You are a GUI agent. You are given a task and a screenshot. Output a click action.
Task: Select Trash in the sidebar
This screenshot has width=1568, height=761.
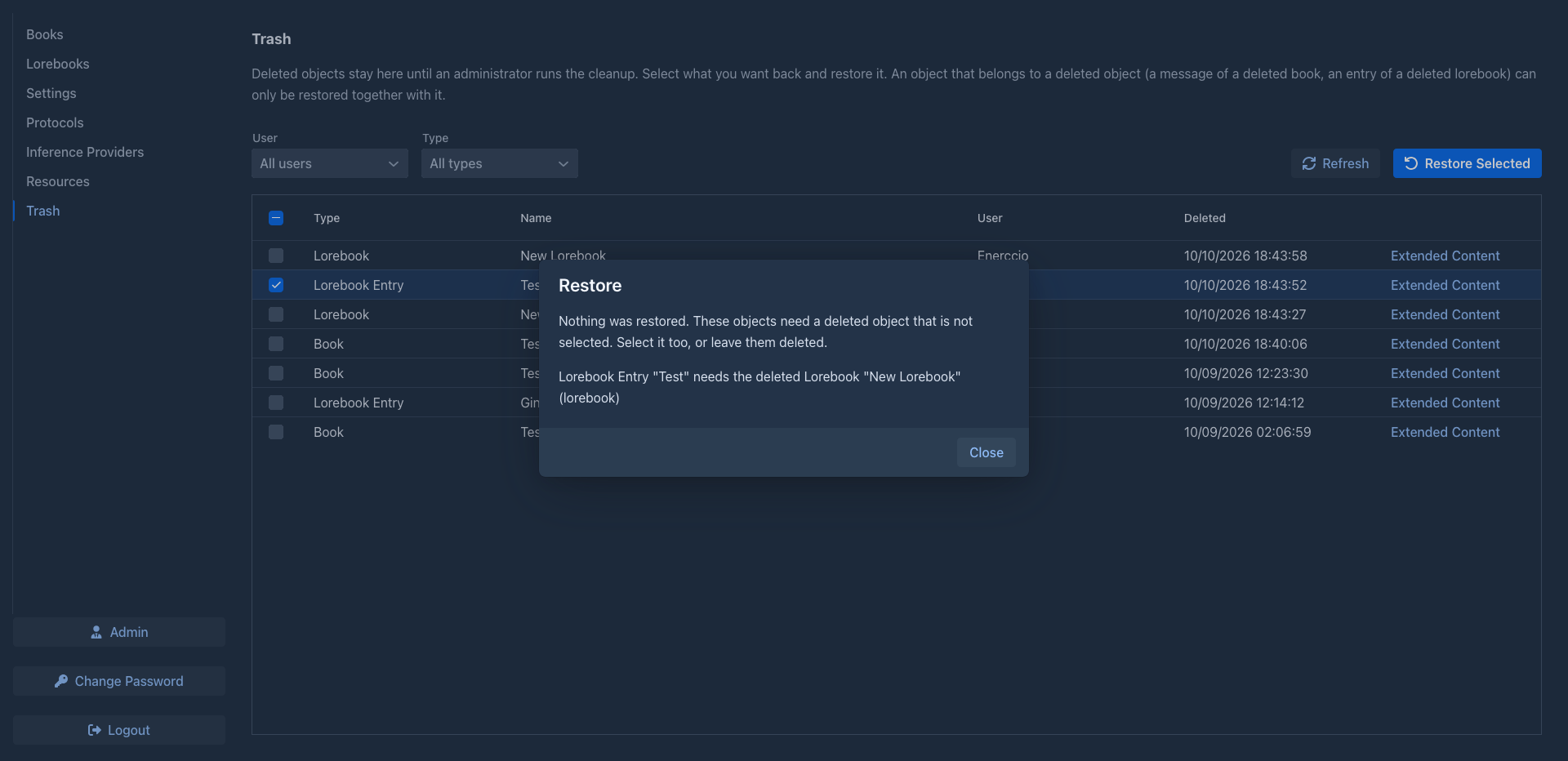(x=43, y=211)
